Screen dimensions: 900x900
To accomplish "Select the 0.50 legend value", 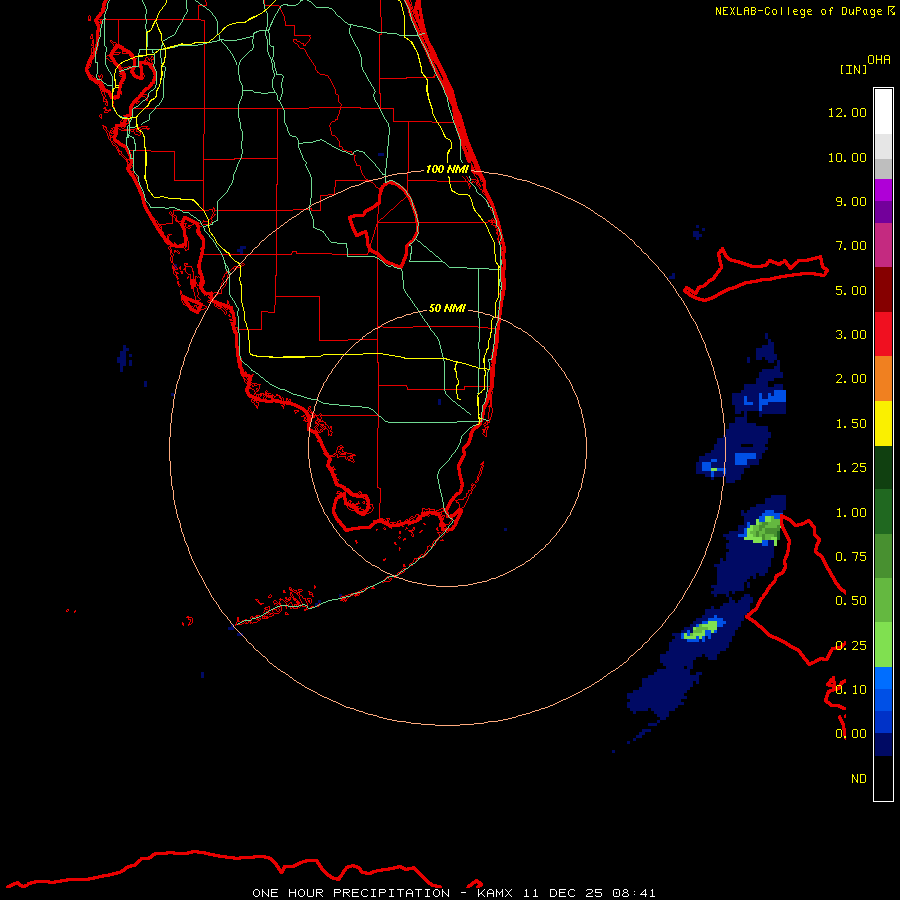I will pos(851,601).
